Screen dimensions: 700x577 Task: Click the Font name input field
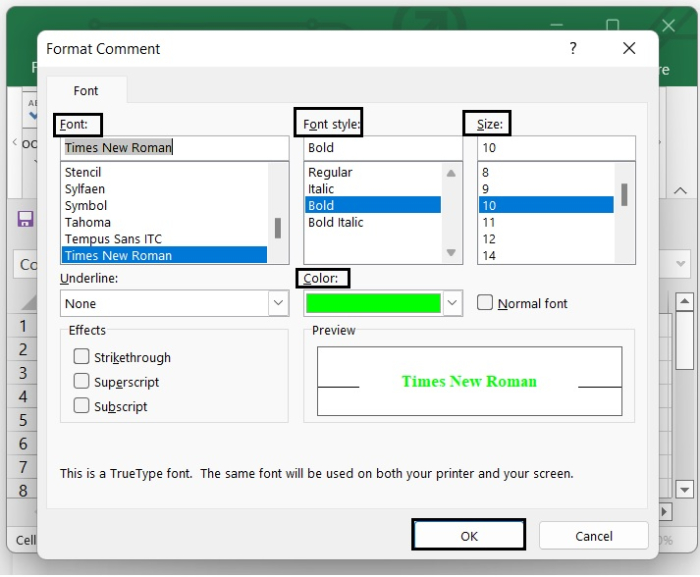pos(175,148)
